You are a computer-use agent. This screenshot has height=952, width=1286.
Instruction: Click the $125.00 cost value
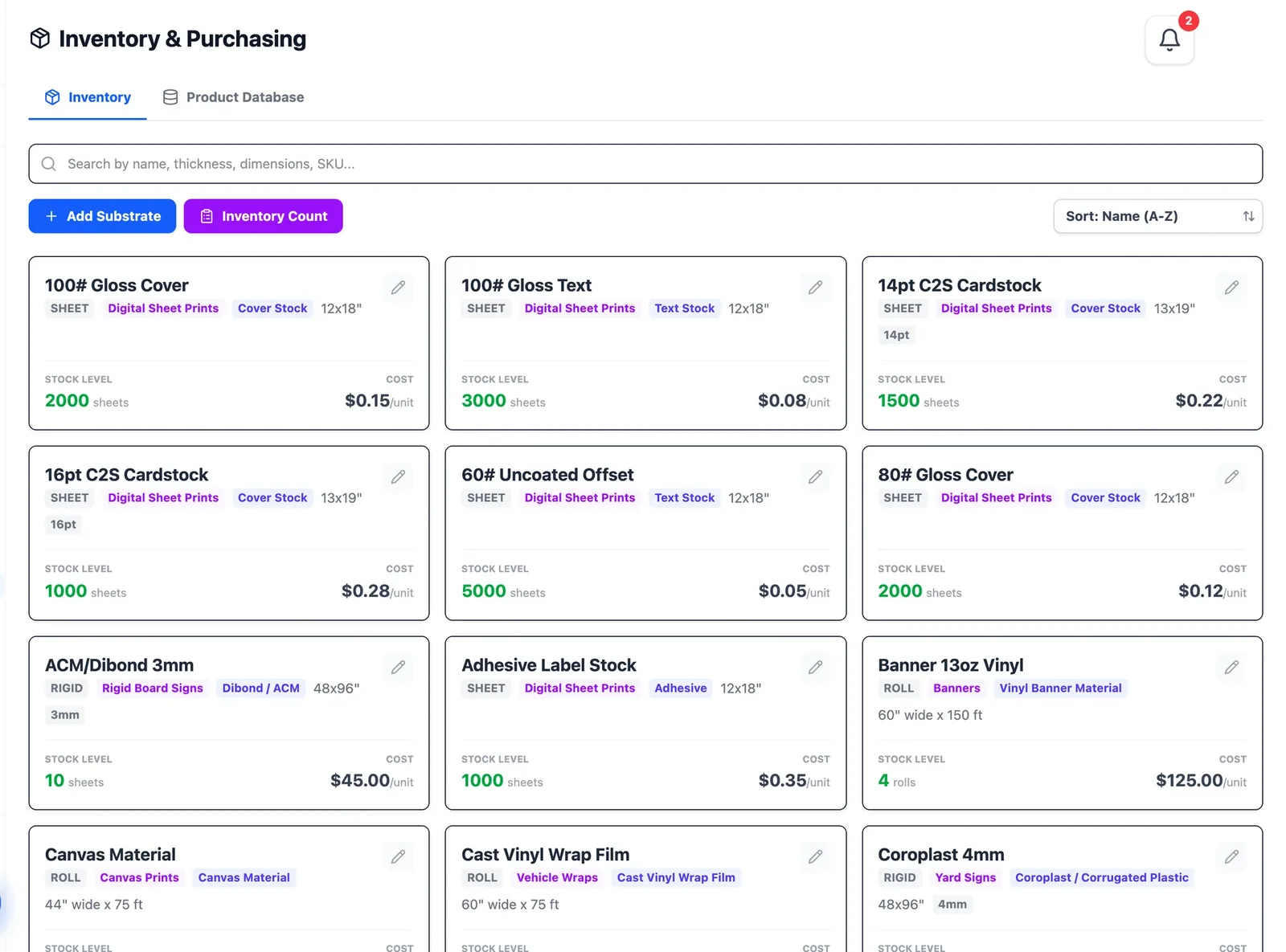coord(1190,780)
